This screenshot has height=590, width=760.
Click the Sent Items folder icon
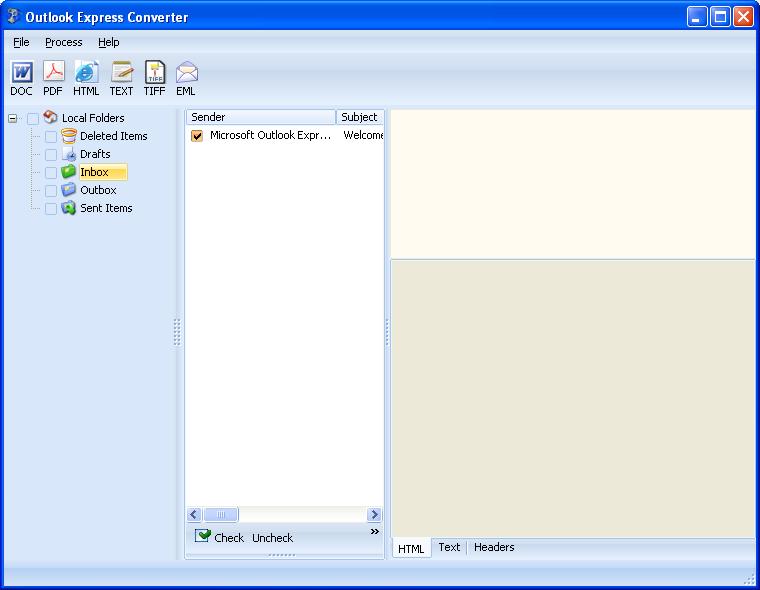pyautogui.click(x=69, y=207)
